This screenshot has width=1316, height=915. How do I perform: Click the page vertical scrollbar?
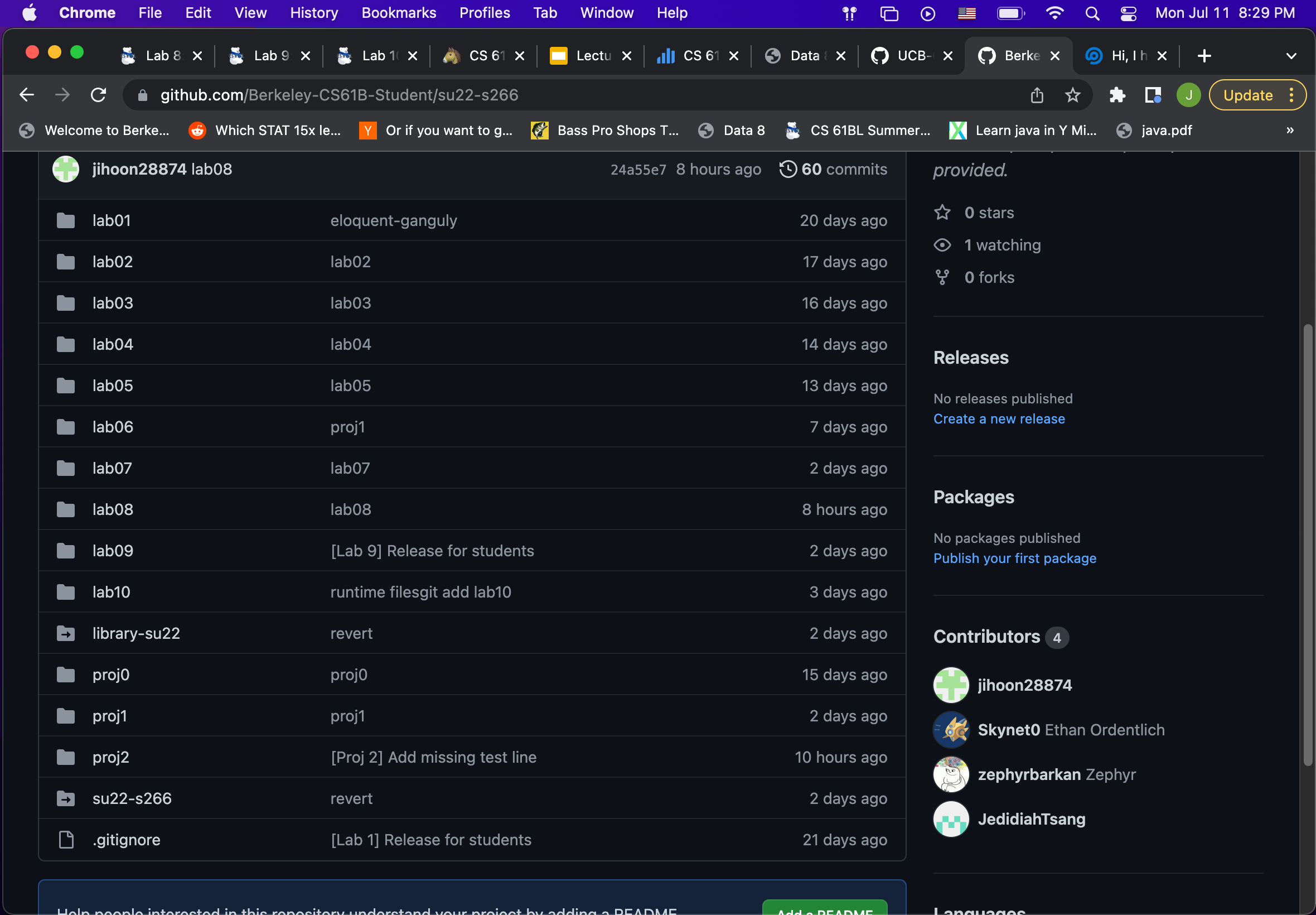coord(1308,545)
